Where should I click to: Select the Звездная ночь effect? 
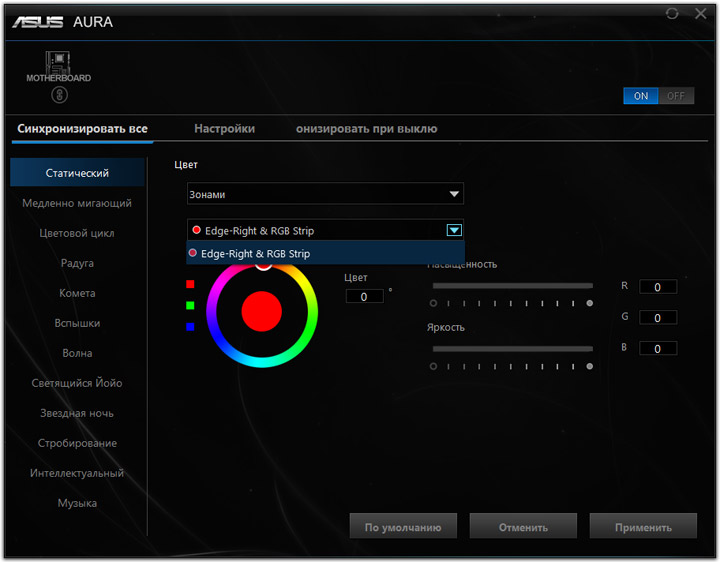point(77,413)
